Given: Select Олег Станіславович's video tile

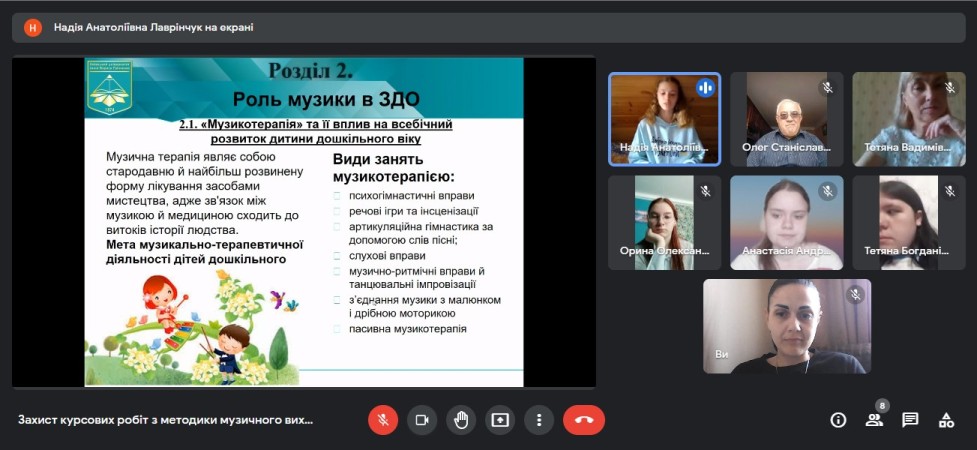Looking at the screenshot, I should 786,119.
